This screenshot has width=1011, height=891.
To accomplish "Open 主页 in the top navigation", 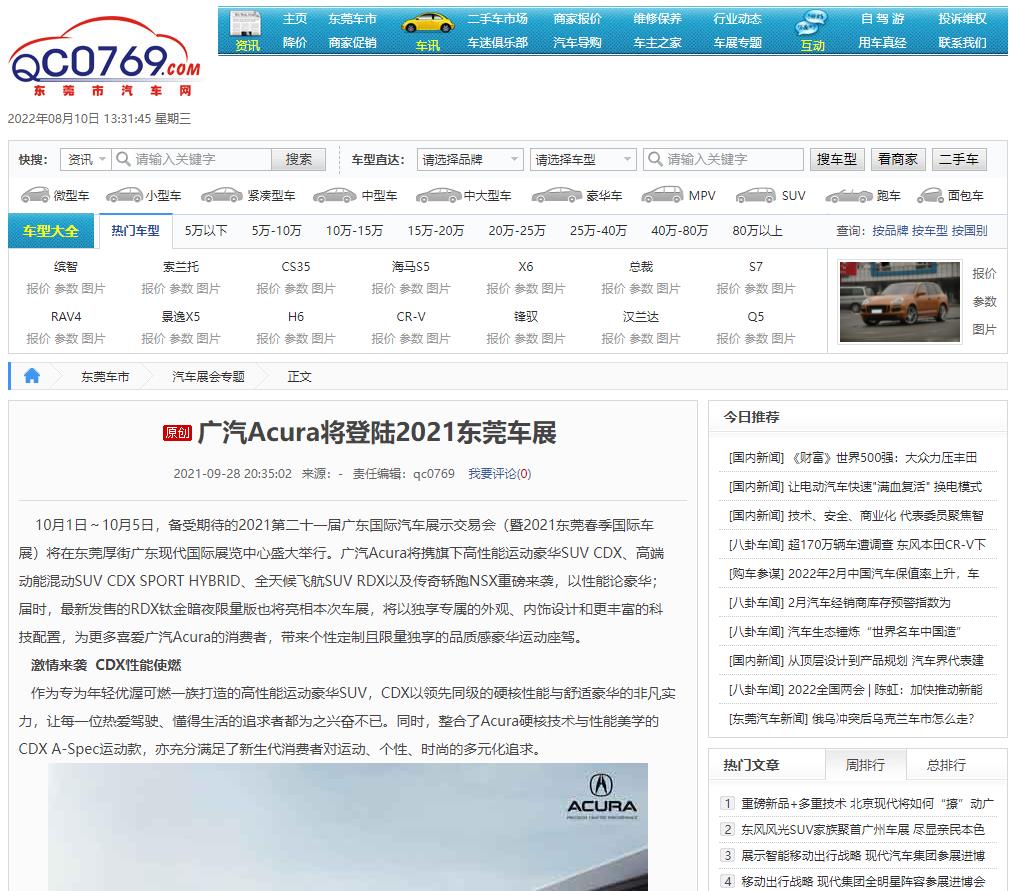I will [x=295, y=19].
